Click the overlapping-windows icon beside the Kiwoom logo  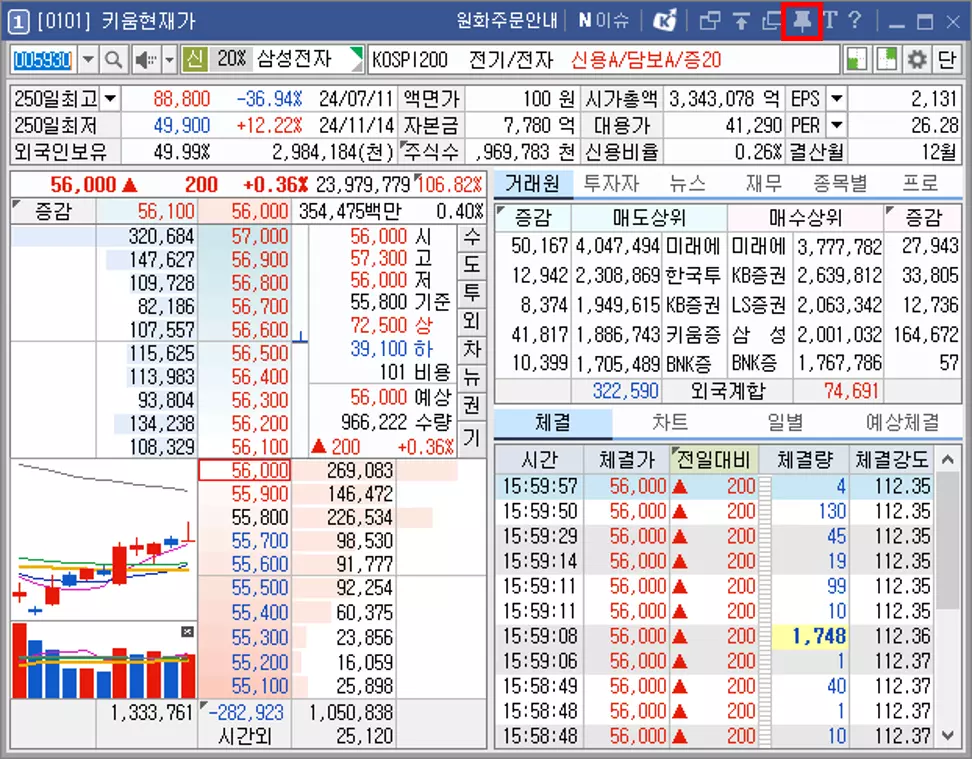coord(710,21)
